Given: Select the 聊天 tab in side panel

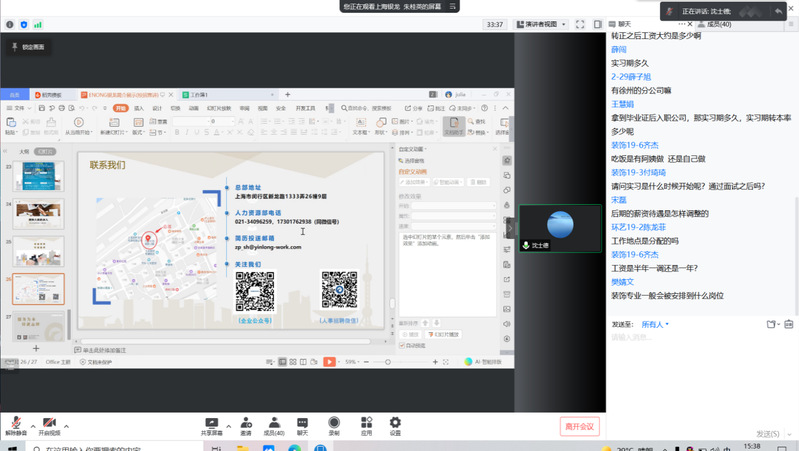Looking at the screenshot, I should (x=624, y=24).
